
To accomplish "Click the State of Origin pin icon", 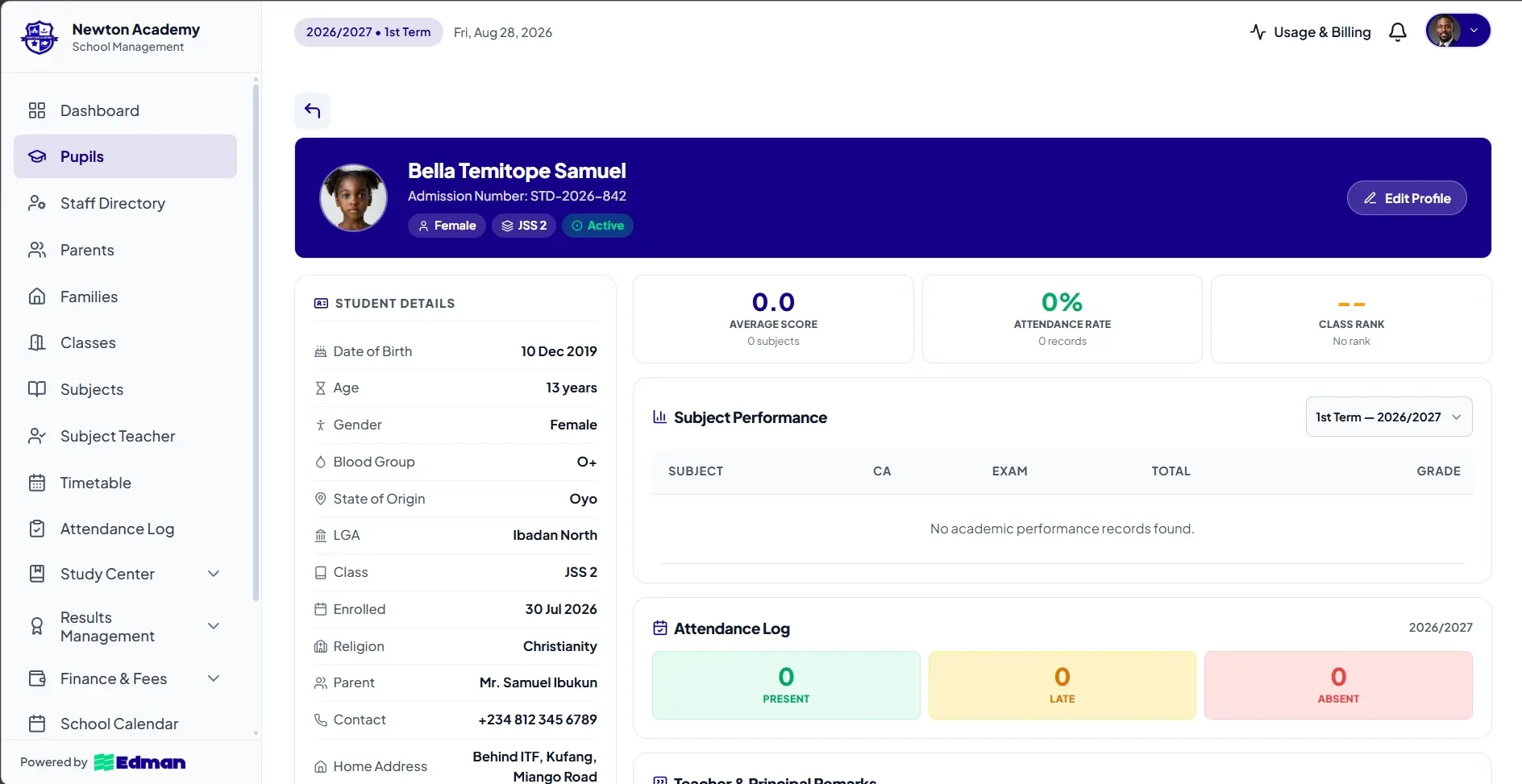I will [320, 499].
